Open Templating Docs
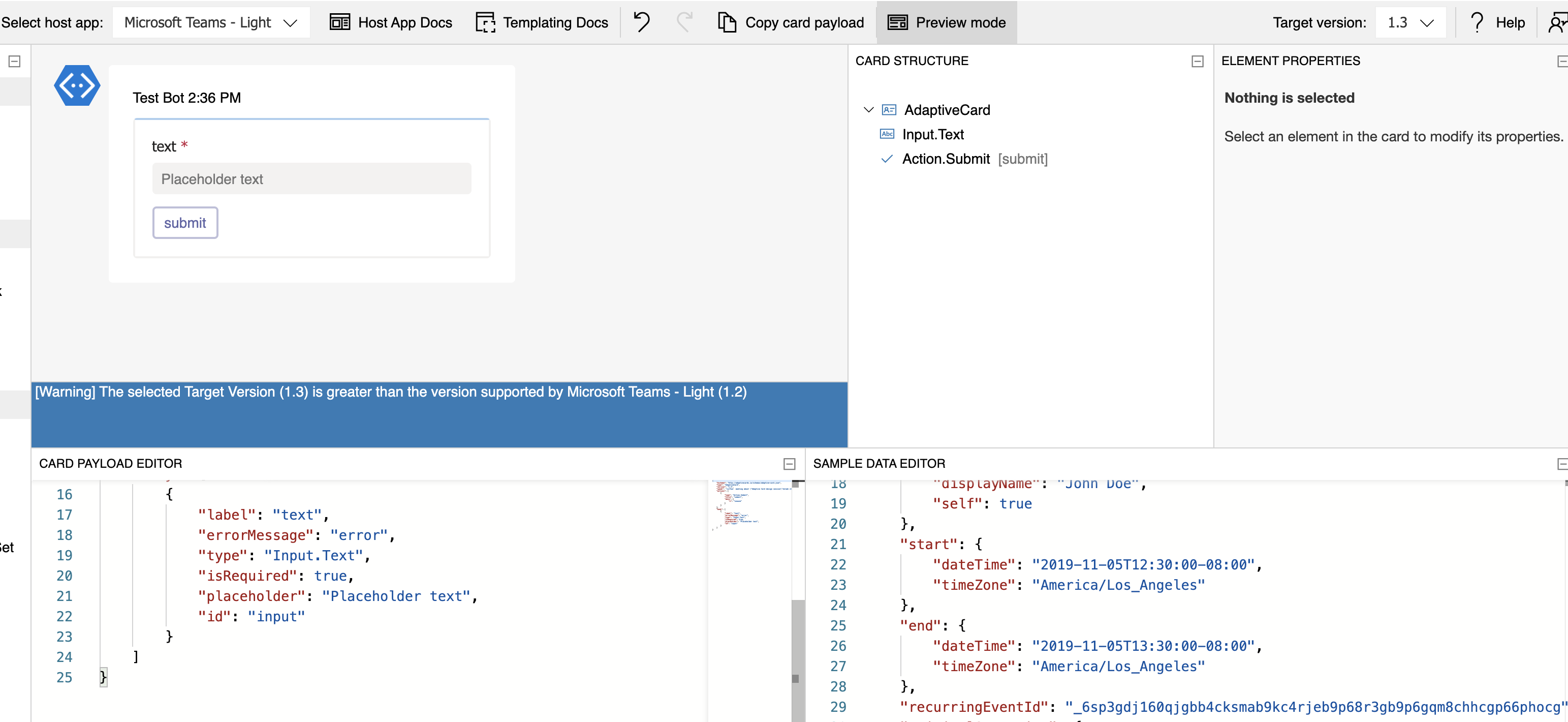The height and width of the screenshot is (722, 1568). (542, 22)
